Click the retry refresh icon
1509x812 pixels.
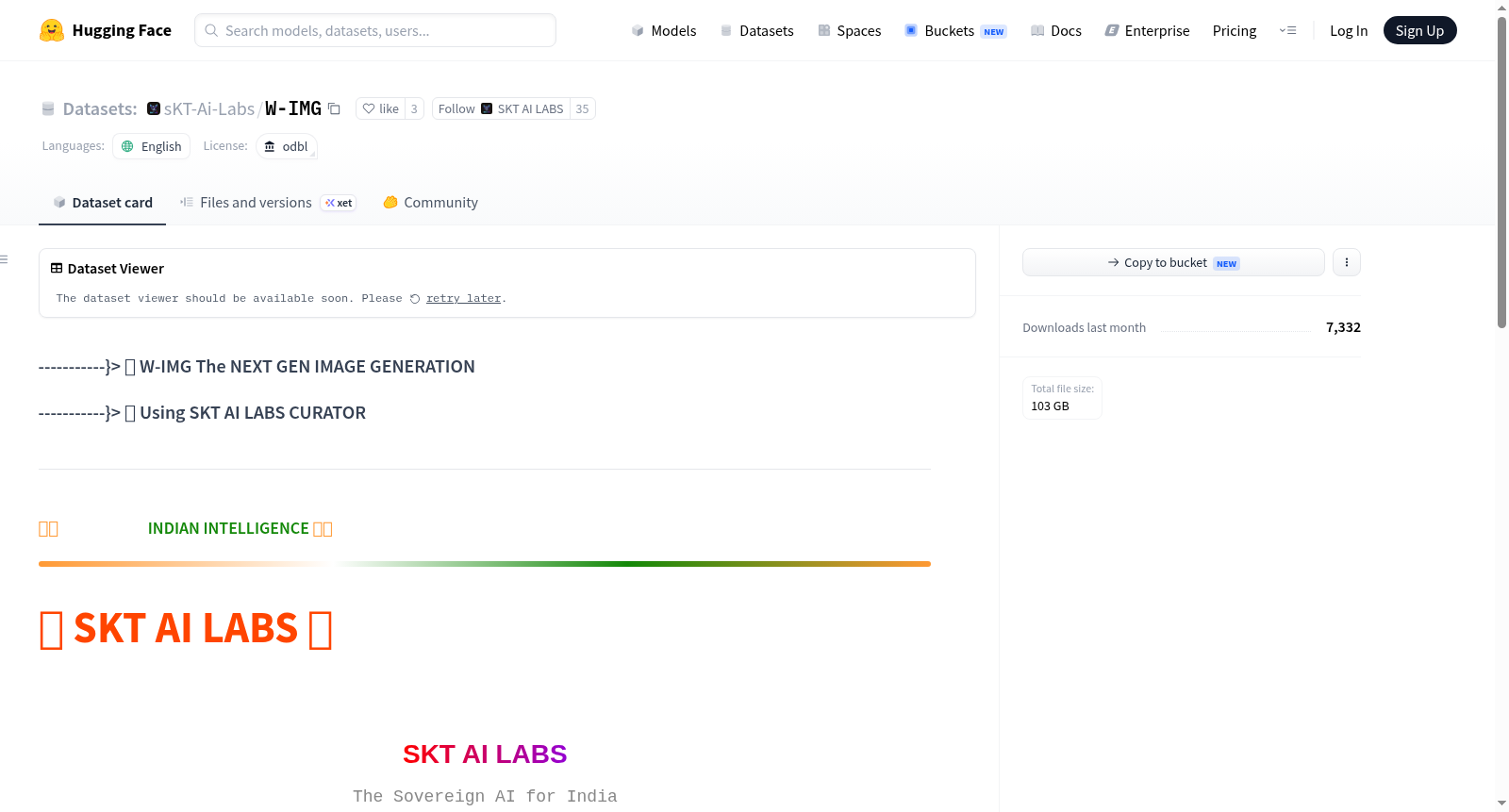pyautogui.click(x=415, y=299)
